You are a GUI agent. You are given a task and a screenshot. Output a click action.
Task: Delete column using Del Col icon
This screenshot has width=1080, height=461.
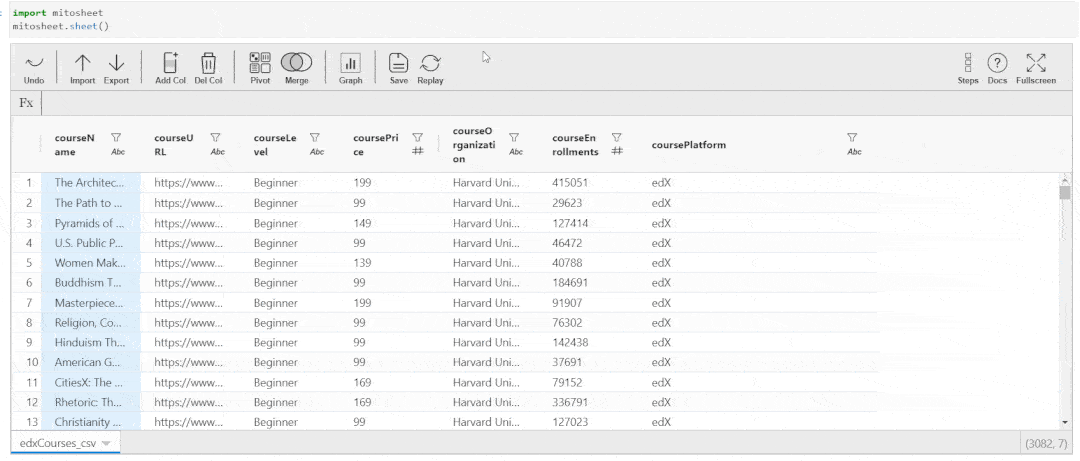[208, 63]
